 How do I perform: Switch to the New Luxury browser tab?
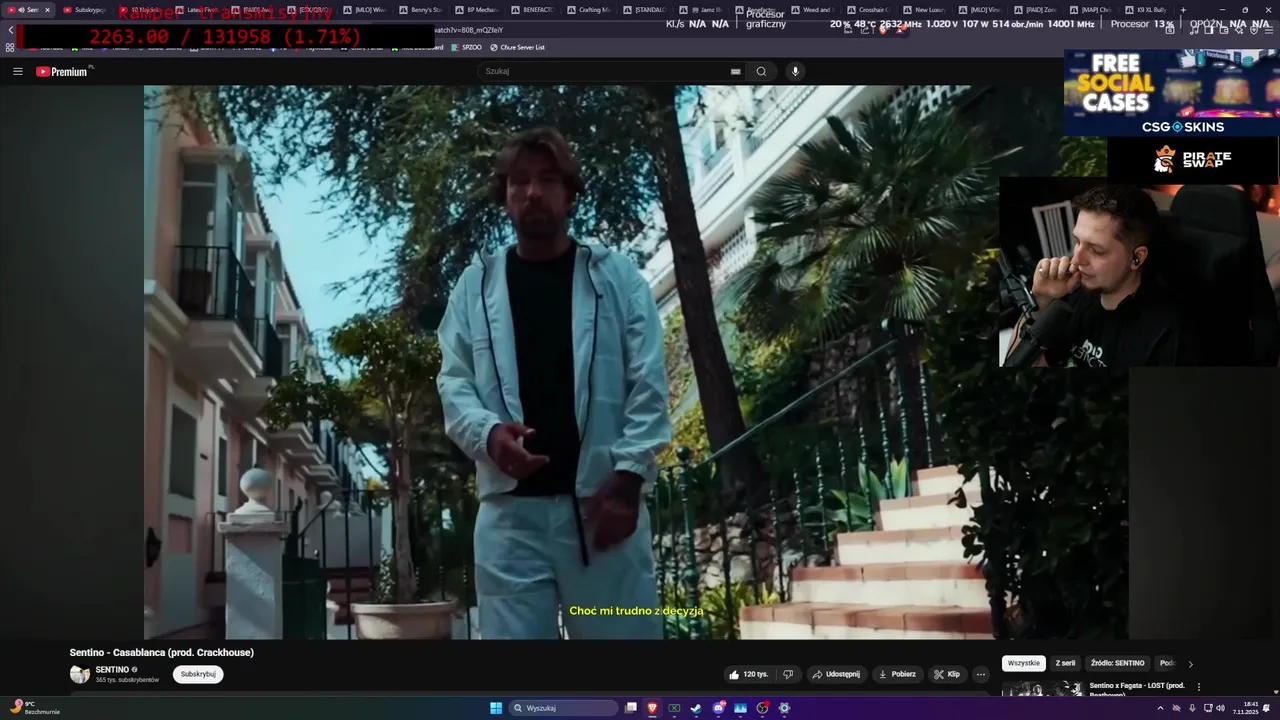[926, 9]
